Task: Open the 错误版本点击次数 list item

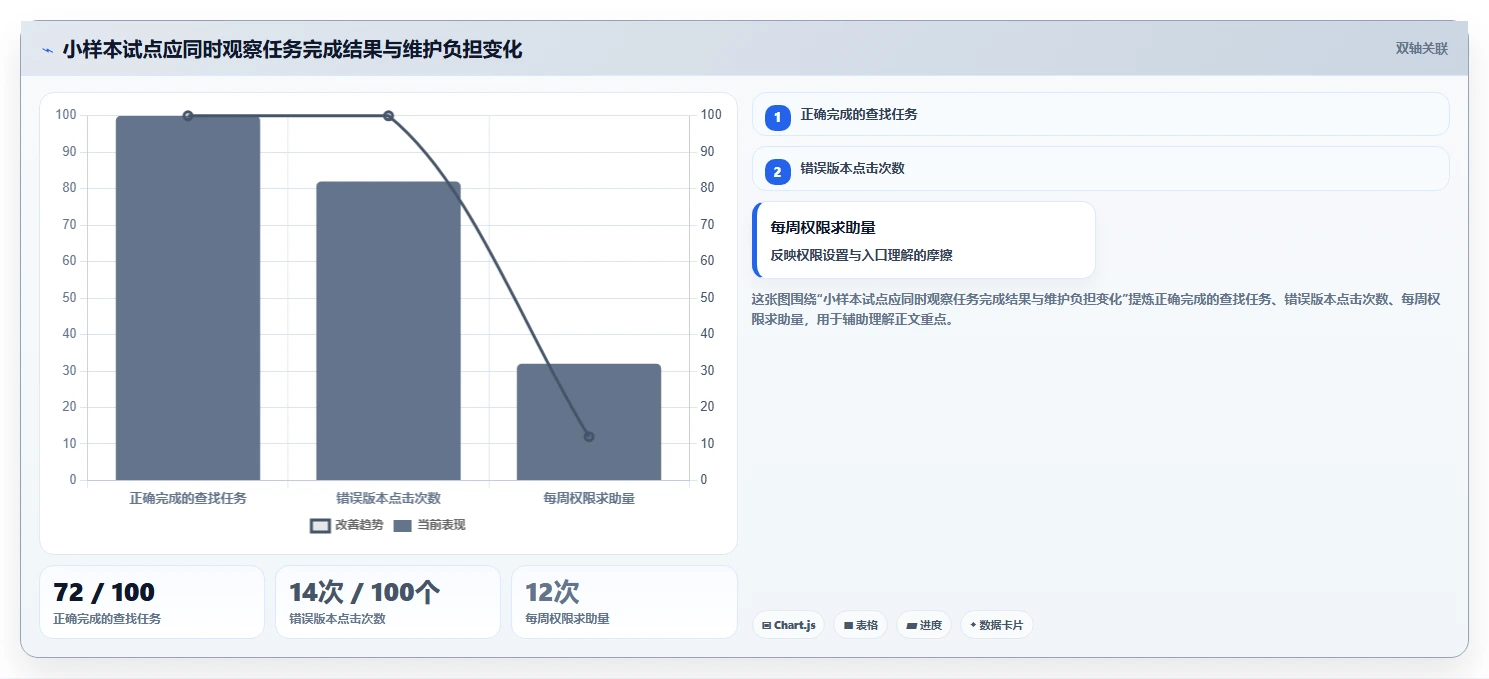Action: point(1100,168)
